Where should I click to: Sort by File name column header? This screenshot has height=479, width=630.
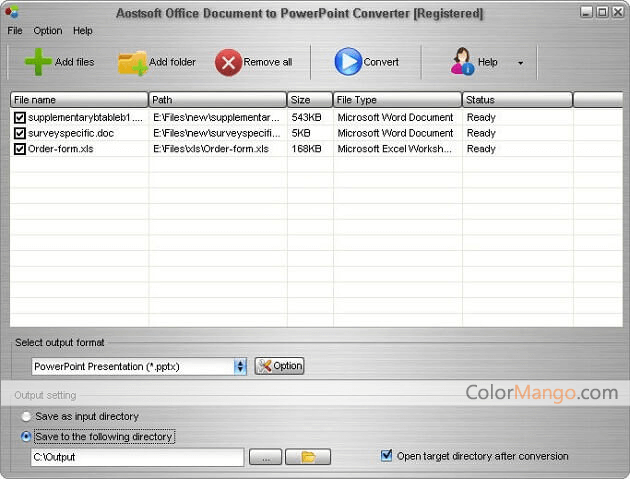(79, 100)
